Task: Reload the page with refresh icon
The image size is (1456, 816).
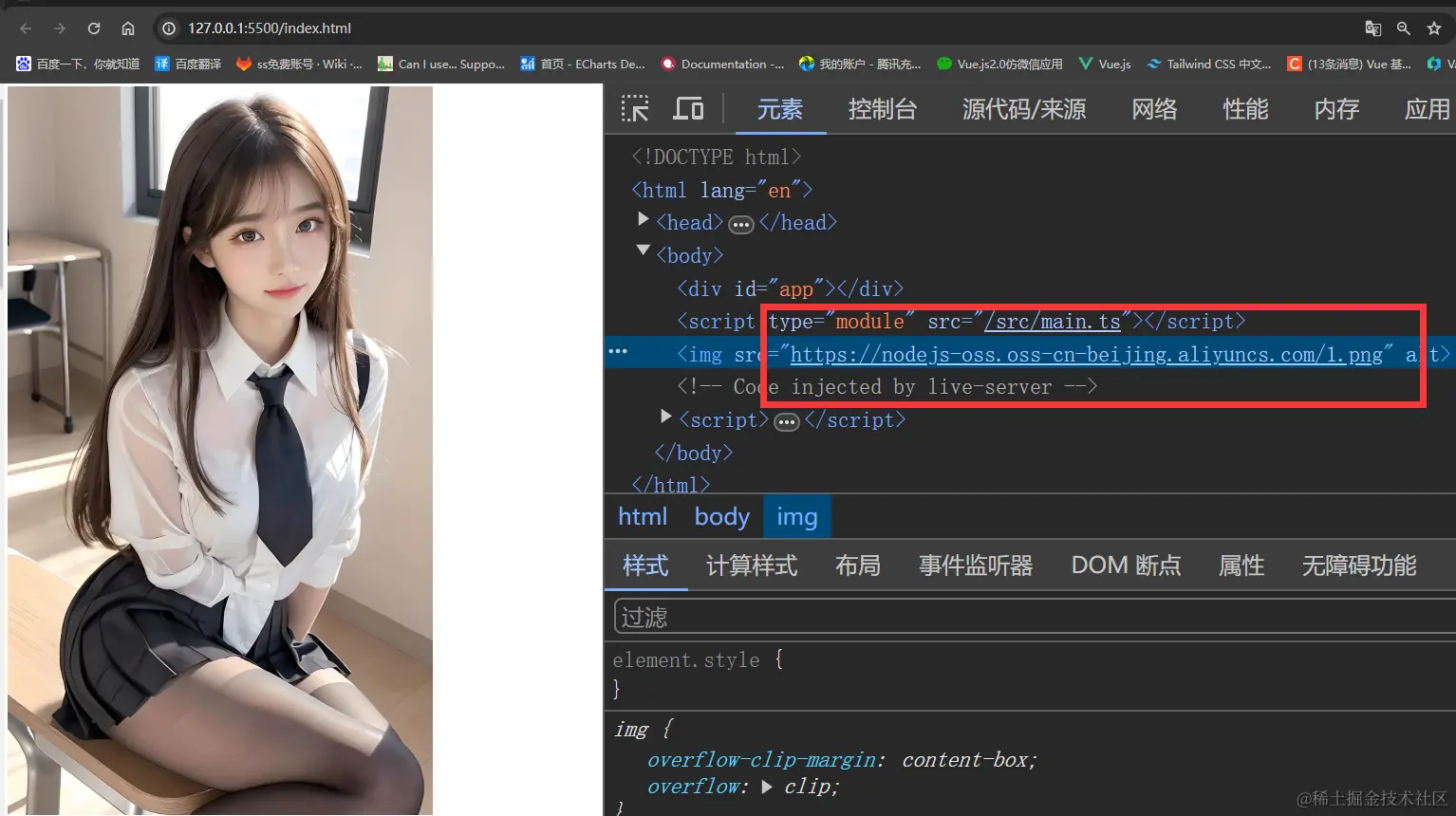Action: coord(94,28)
